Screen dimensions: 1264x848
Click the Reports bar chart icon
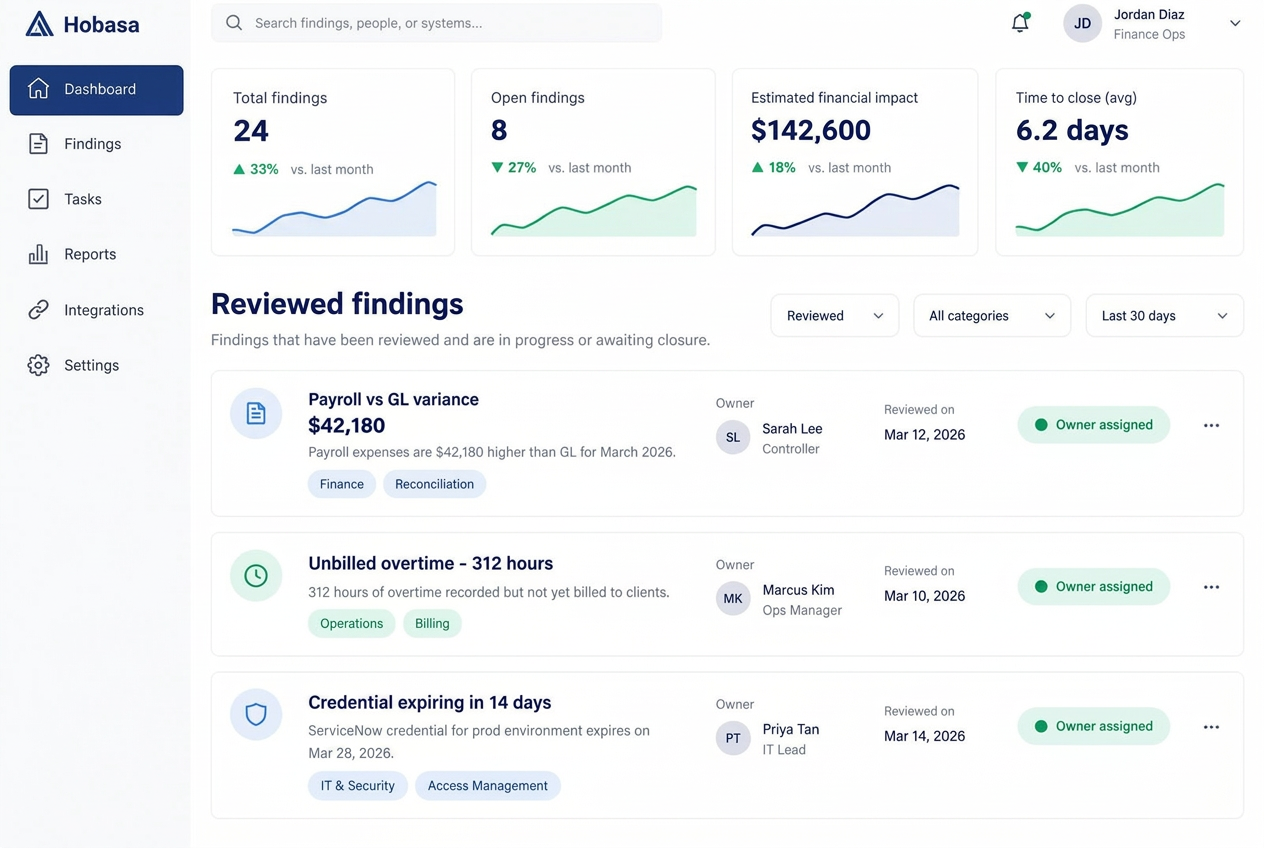coord(38,254)
